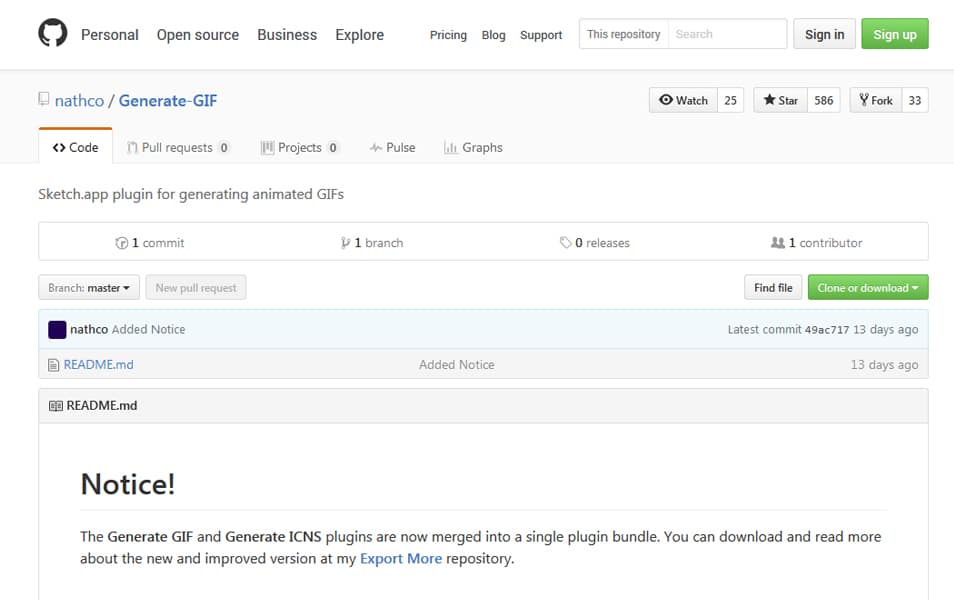Click the nathco avatar thumbnail

[x=57, y=329]
